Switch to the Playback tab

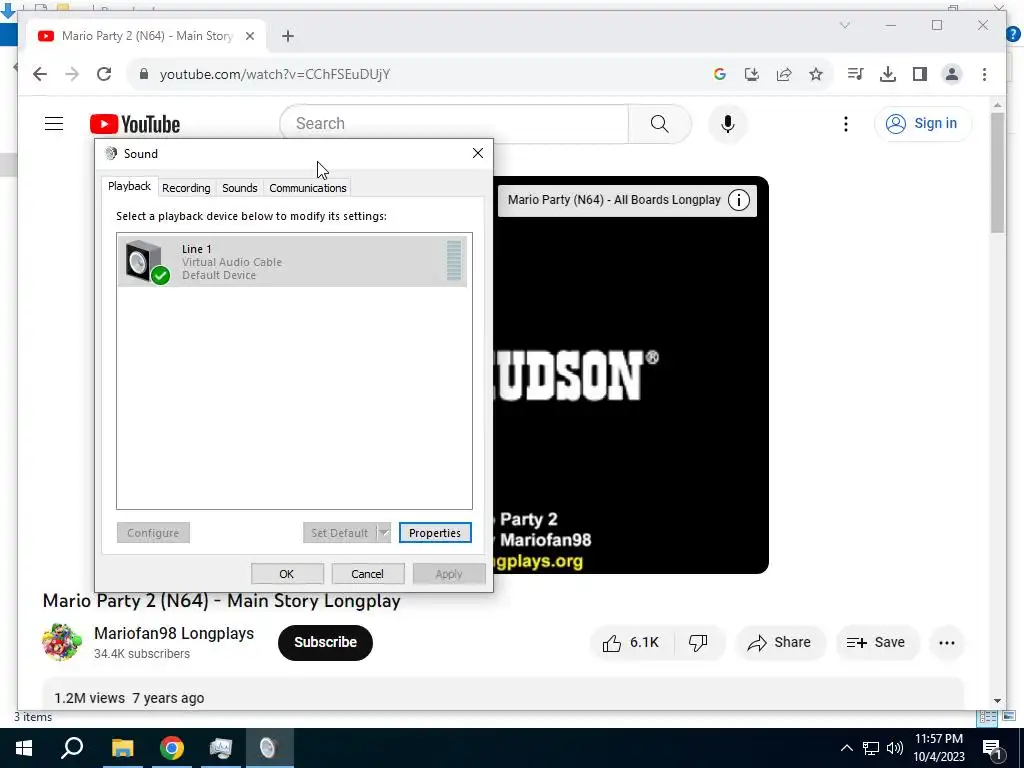[x=129, y=186]
